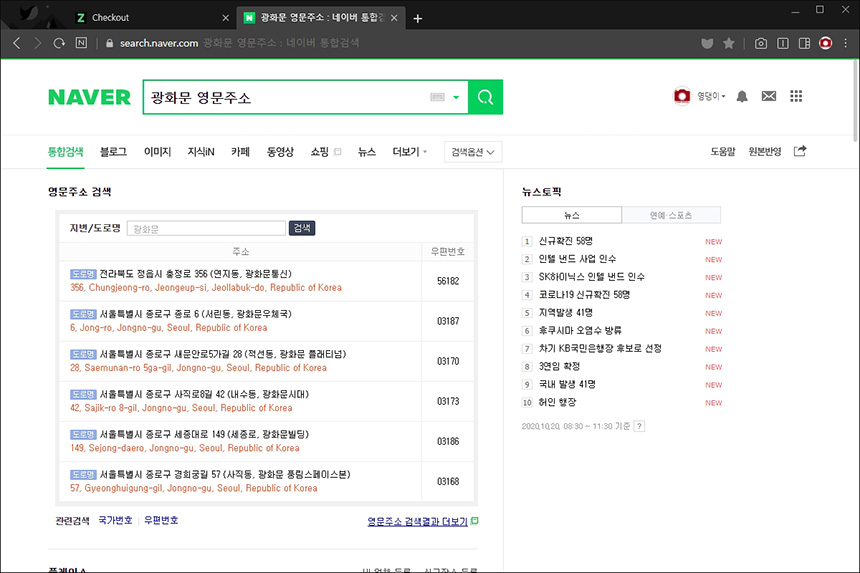Image resolution: width=860 pixels, height=573 pixels.
Task: Go back to the previous page
Action: (x=17, y=43)
